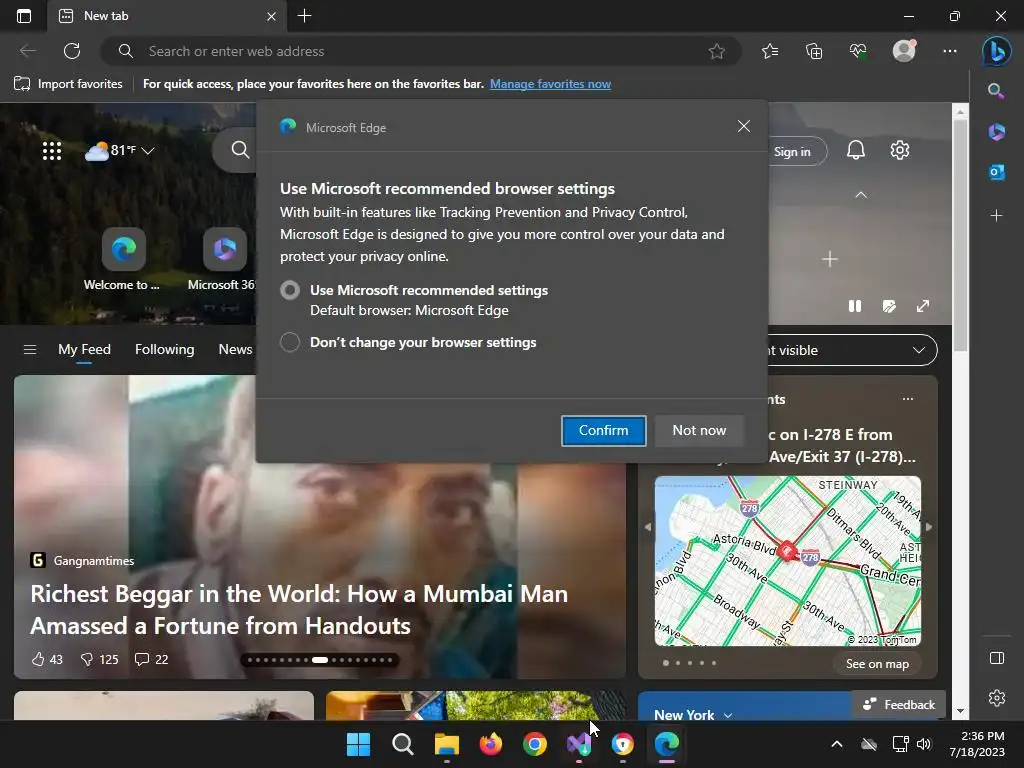The width and height of the screenshot is (1024, 768).
Task: Expand background to full screen icon
Action: [923, 306]
